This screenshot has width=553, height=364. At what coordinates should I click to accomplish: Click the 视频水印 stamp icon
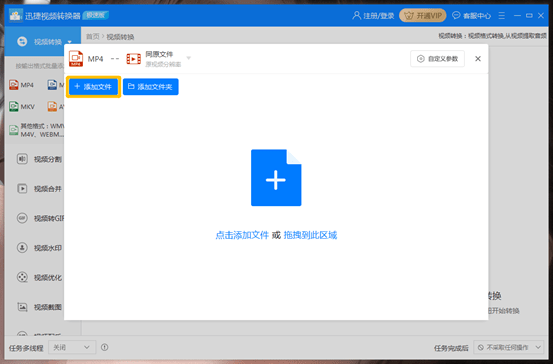point(22,248)
